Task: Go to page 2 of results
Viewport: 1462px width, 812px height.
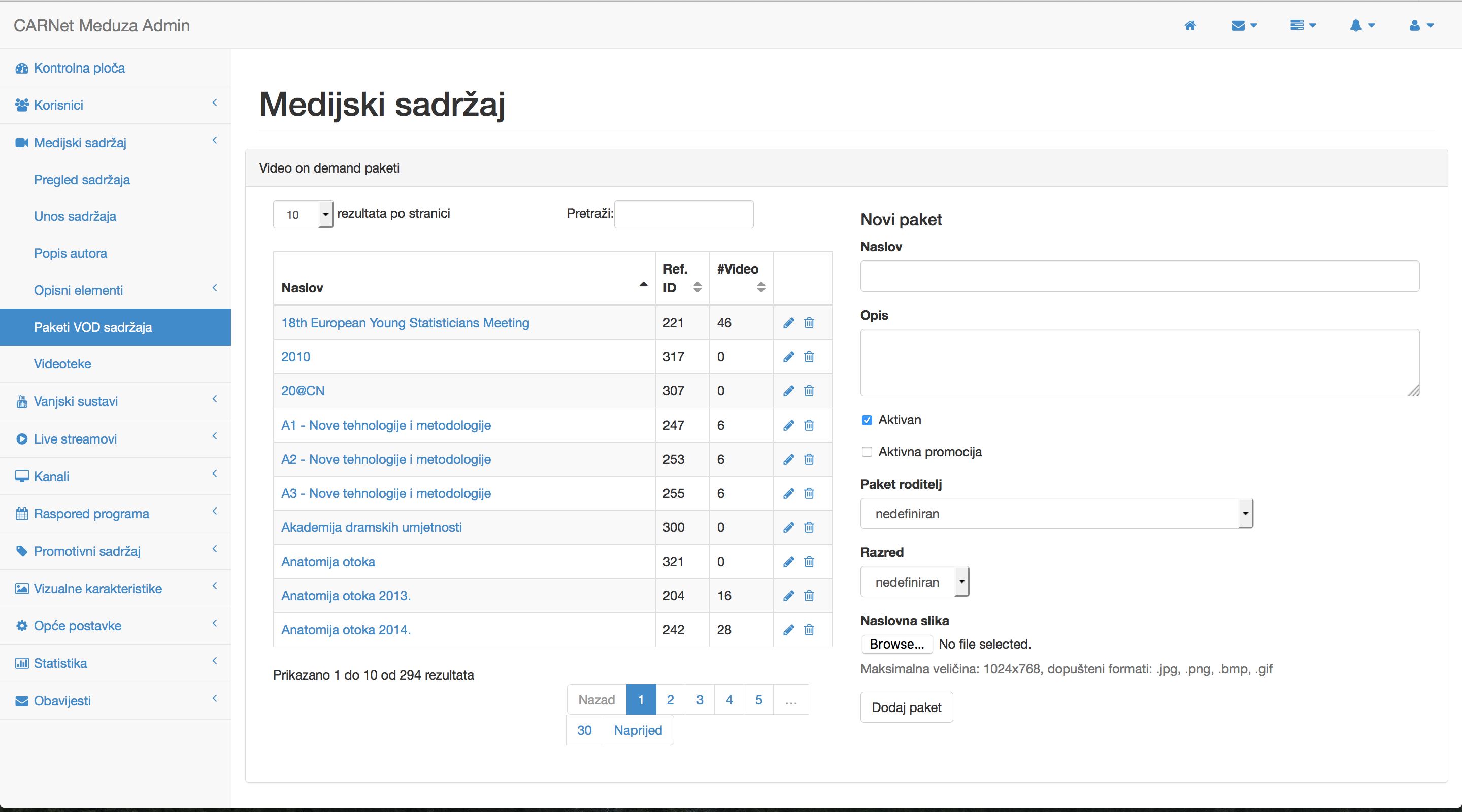Action: coord(670,700)
